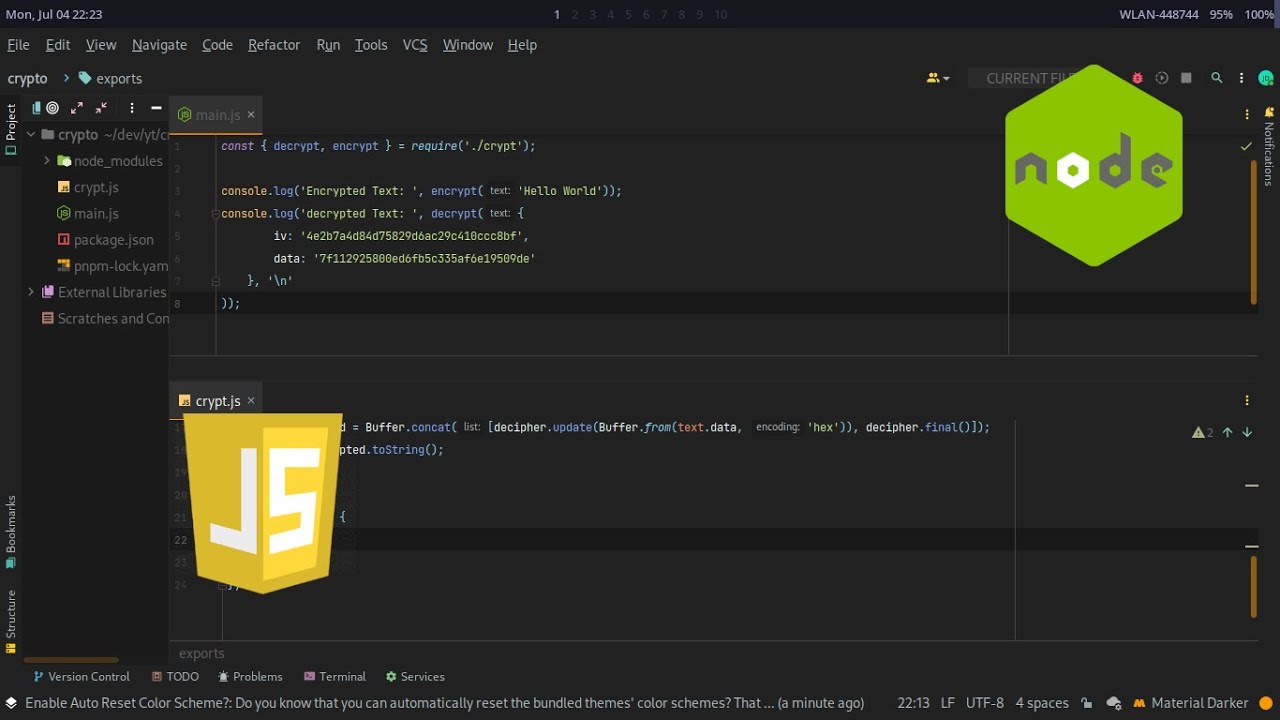Open the CURRENT FILE run configuration dropdown

(1030, 78)
